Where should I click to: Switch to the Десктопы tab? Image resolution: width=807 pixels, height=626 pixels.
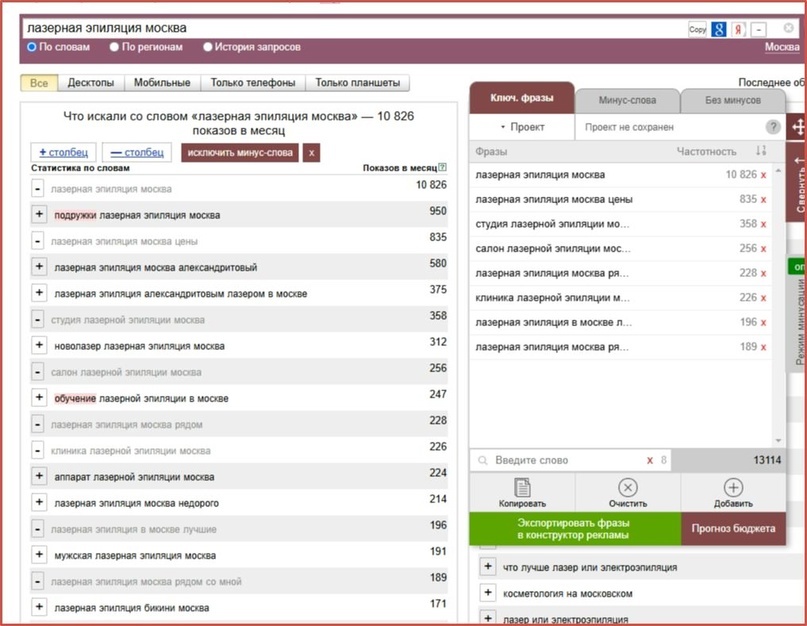tap(91, 83)
